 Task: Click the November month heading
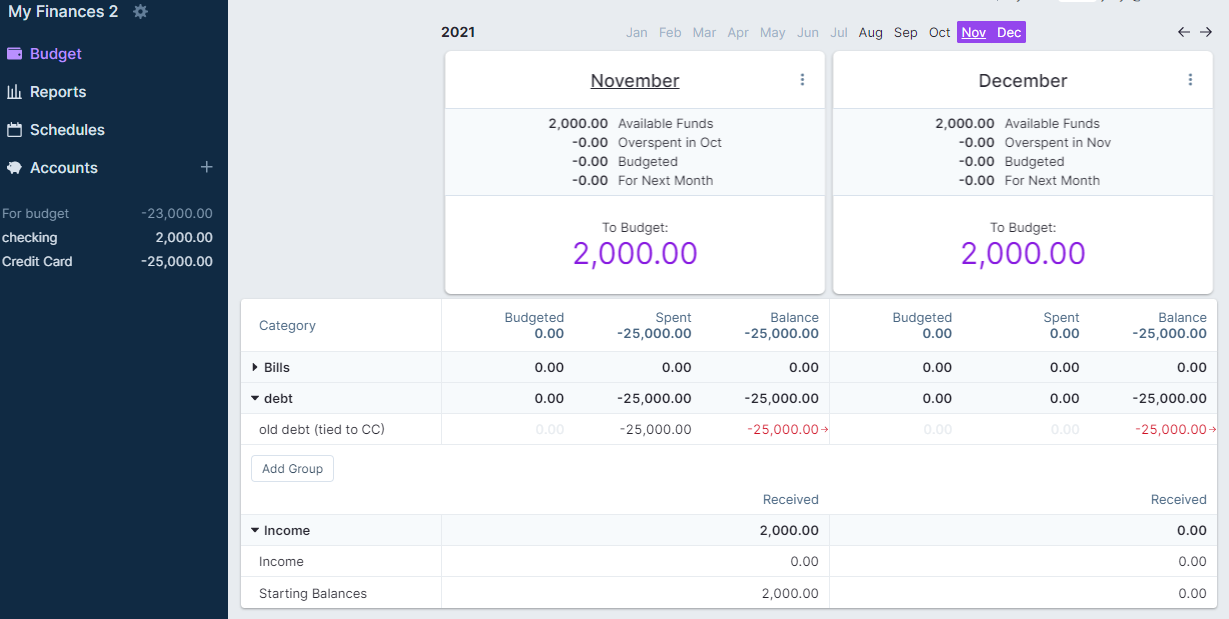[635, 81]
